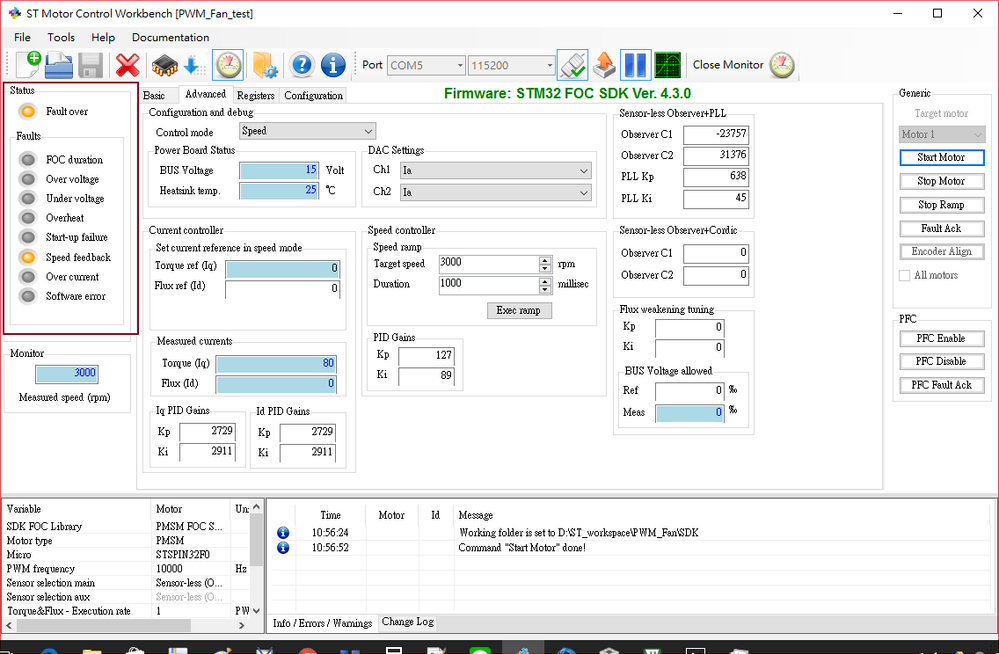Open the folder-with-gear settings icon
This screenshot has height=654, width=999.
click(264, 65)
